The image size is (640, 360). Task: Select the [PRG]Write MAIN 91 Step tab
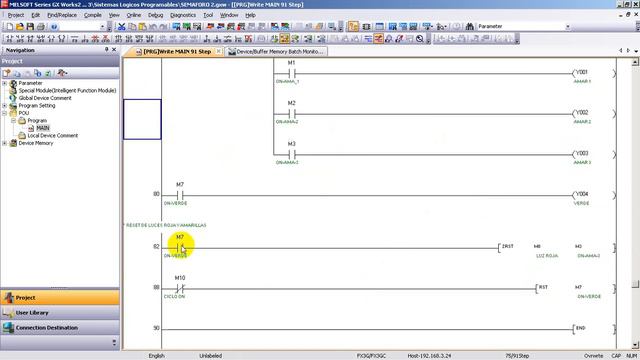tap(176, 51)
